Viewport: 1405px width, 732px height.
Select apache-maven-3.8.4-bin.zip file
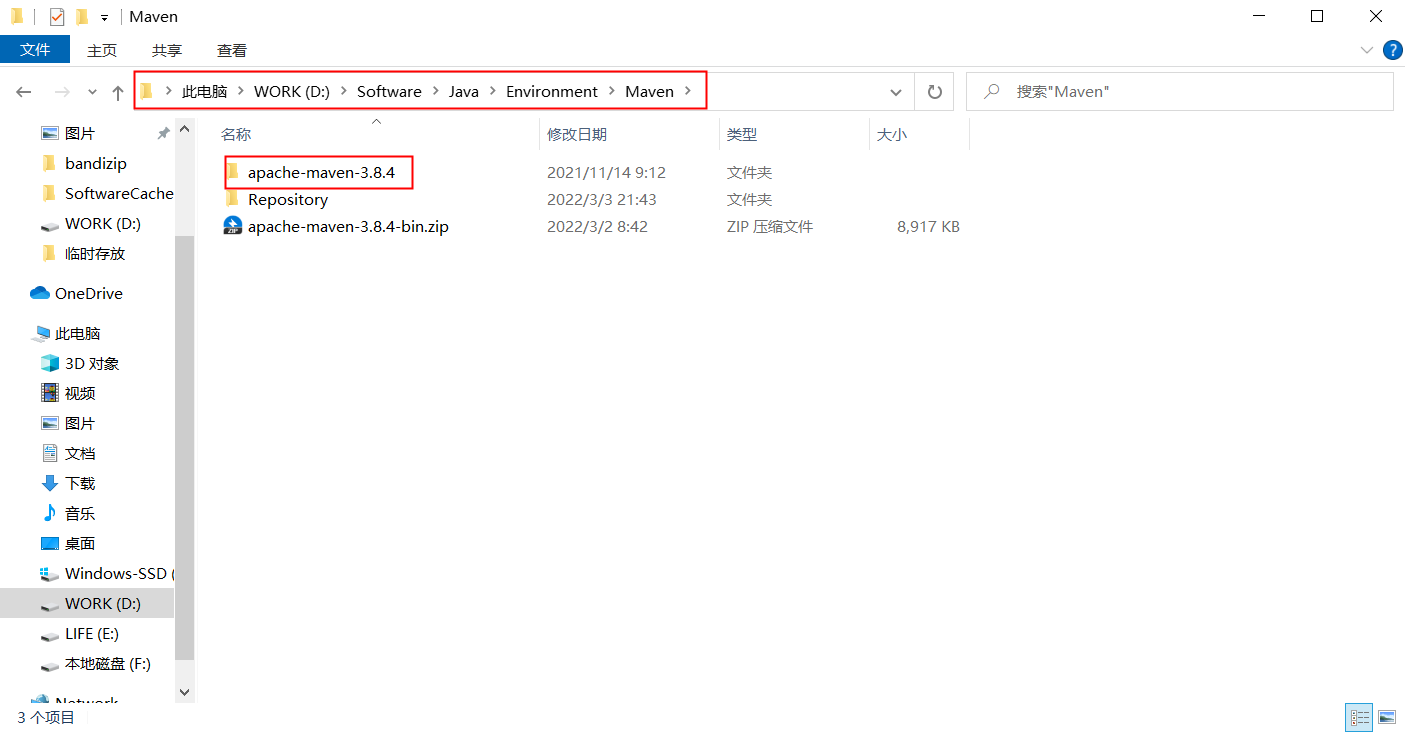coord(348,226)
